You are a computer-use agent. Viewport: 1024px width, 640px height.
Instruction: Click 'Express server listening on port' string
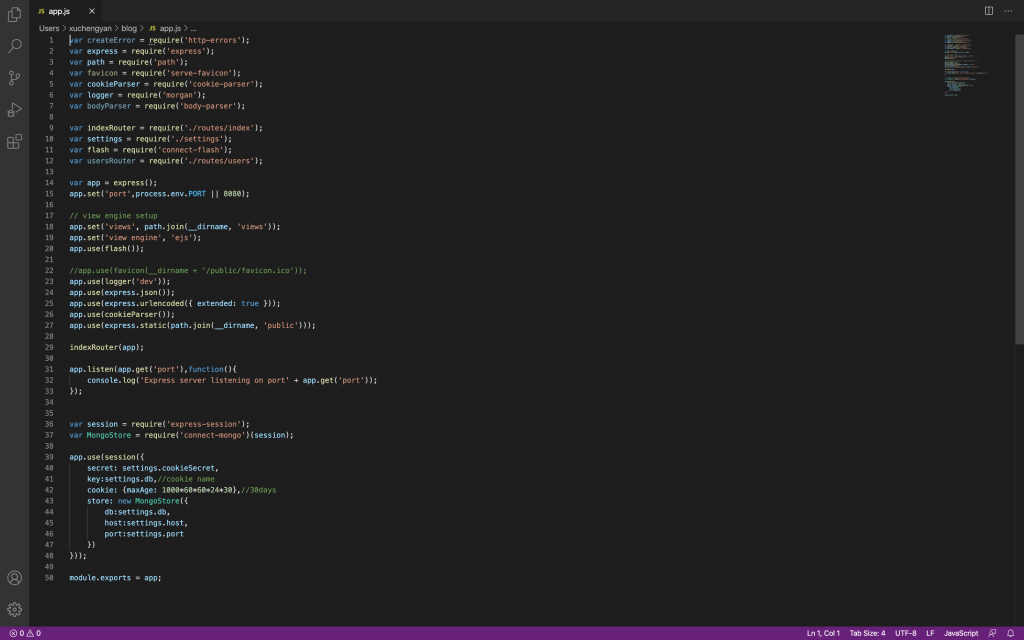click(x=214, y=380)
